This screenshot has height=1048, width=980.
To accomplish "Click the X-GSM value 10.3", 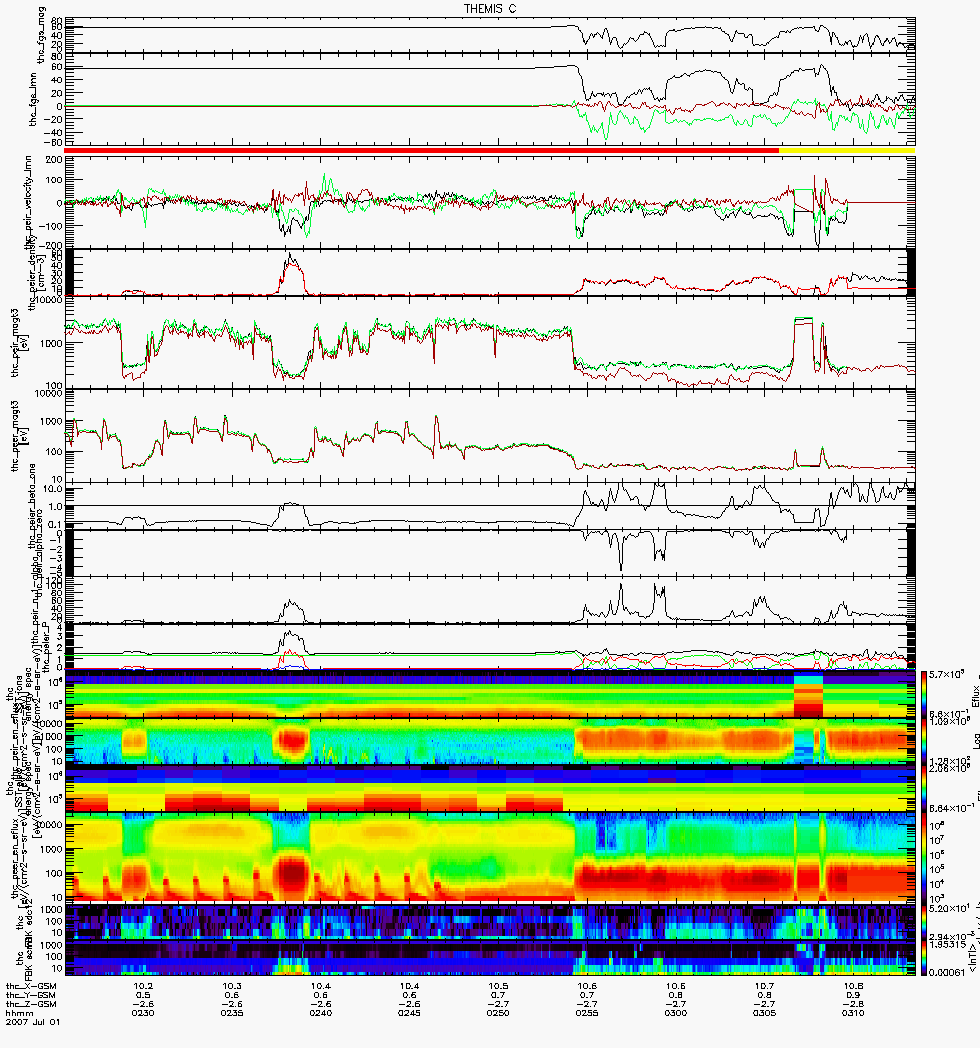I will click(x=232, y=986).
